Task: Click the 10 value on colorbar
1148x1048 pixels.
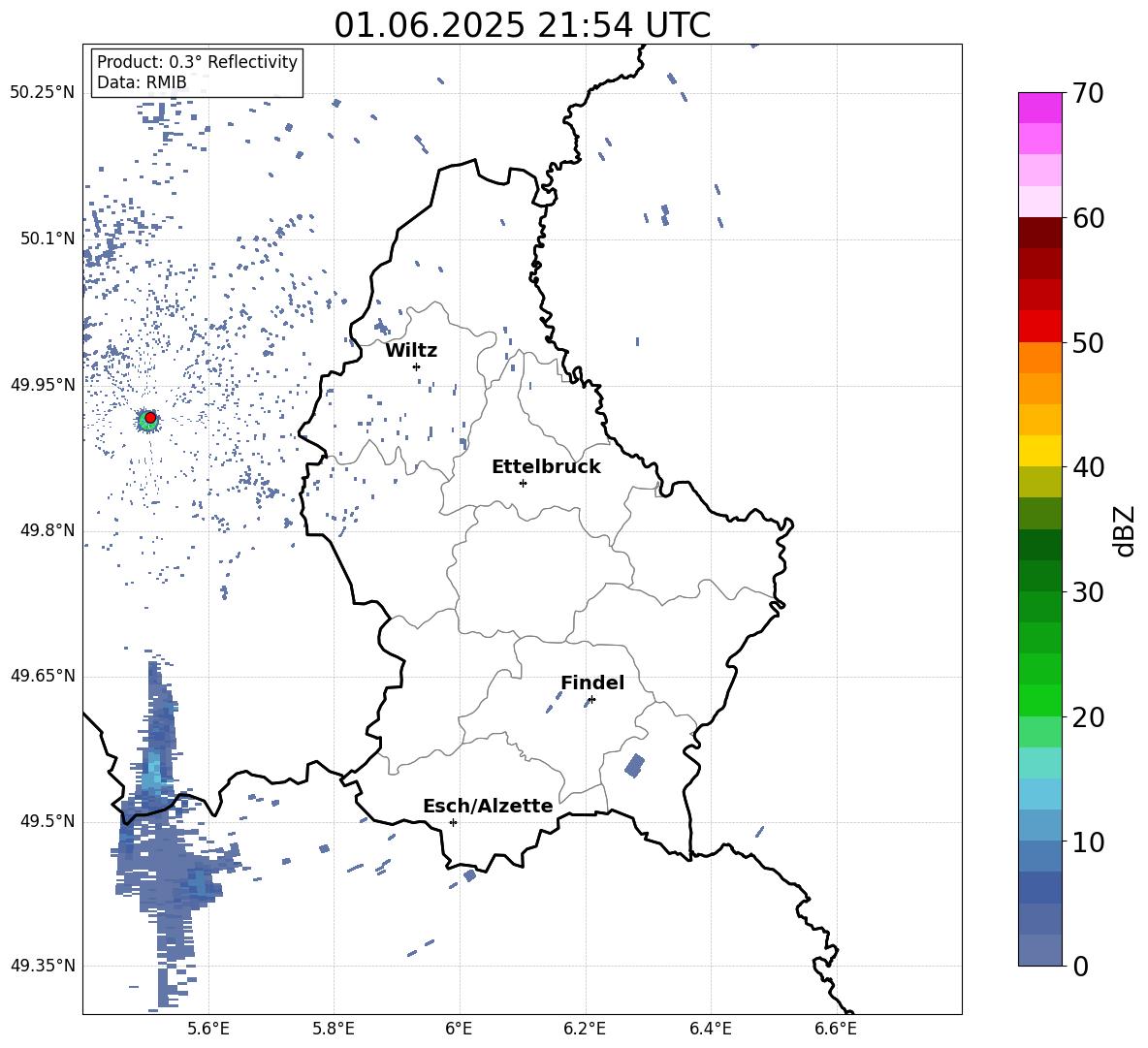Action: click(1088, 842)
